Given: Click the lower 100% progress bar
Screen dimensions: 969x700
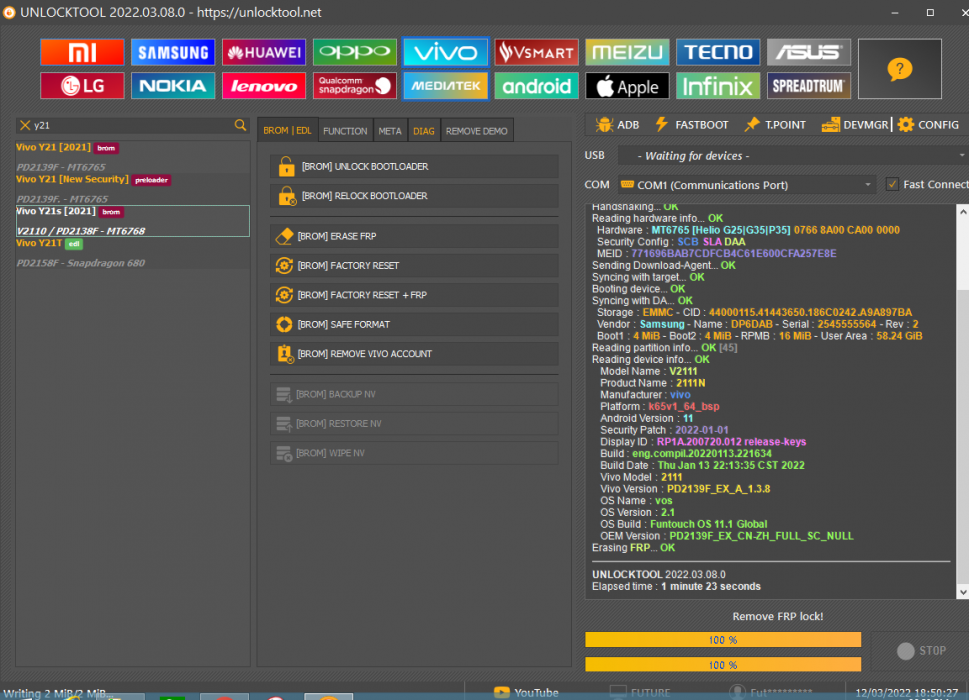Looking at the screenshot, I should click(723, 665).
